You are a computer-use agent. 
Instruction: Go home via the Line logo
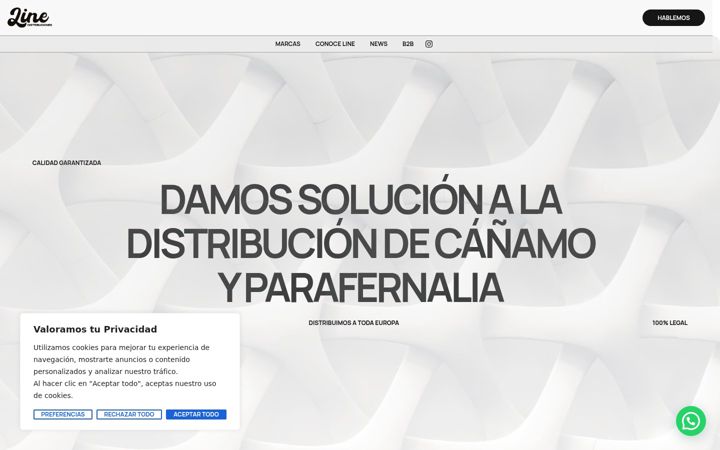click(x=30, y=17)
